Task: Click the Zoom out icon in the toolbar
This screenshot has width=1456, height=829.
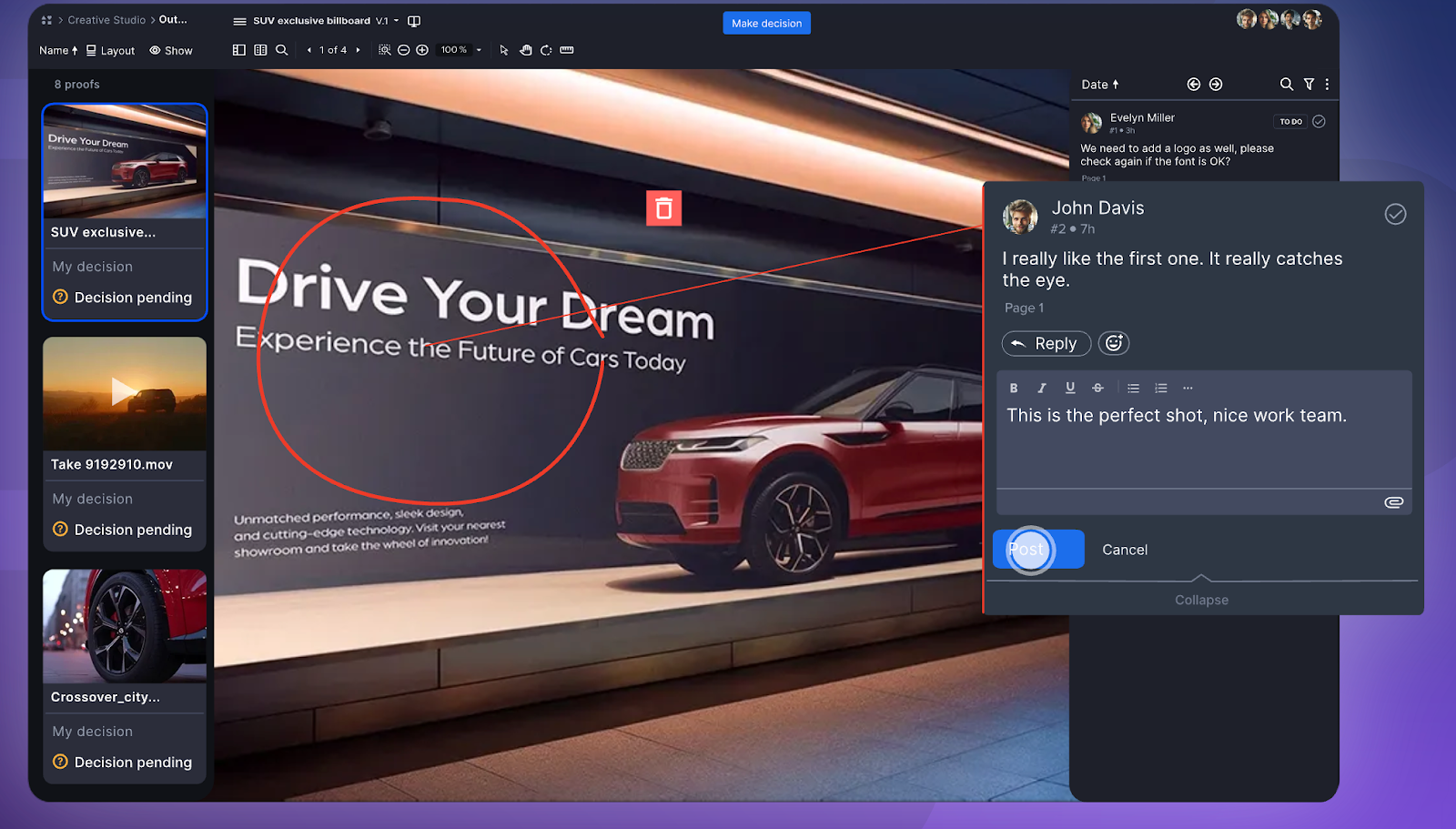Action: pos(404,50)
